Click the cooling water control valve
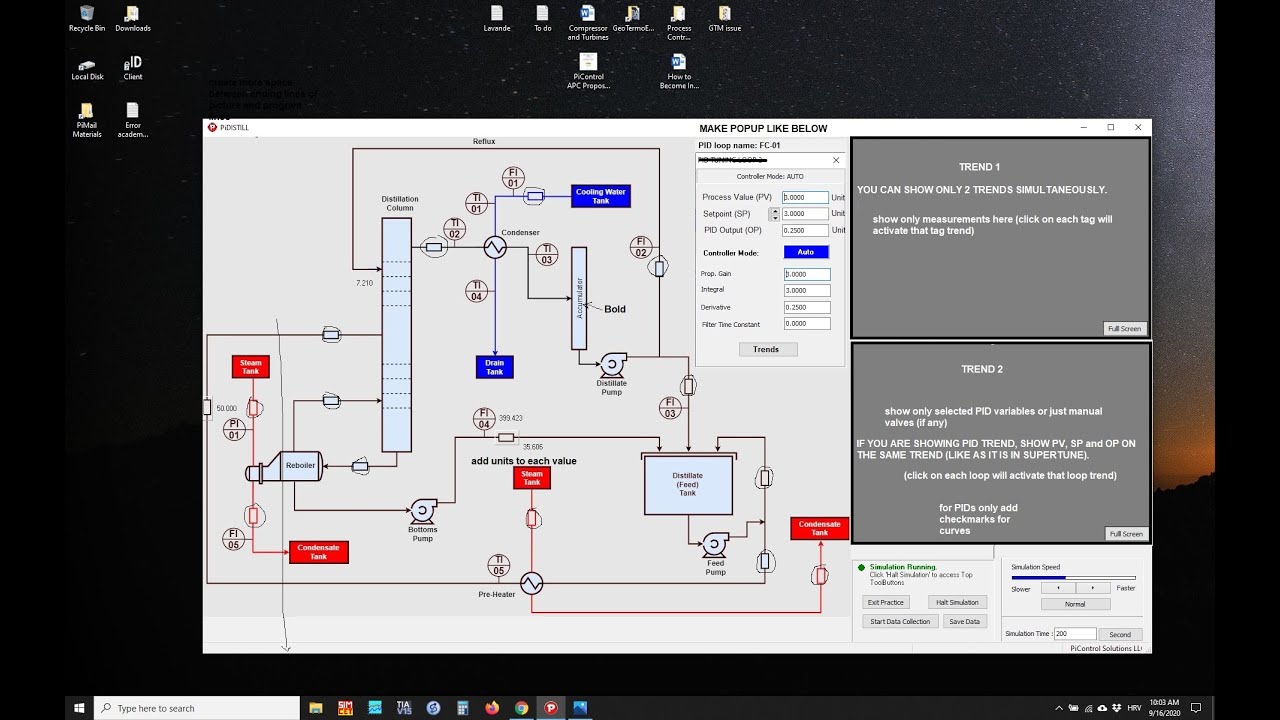Screen dimensions: 1280x720 coord(535,196)
